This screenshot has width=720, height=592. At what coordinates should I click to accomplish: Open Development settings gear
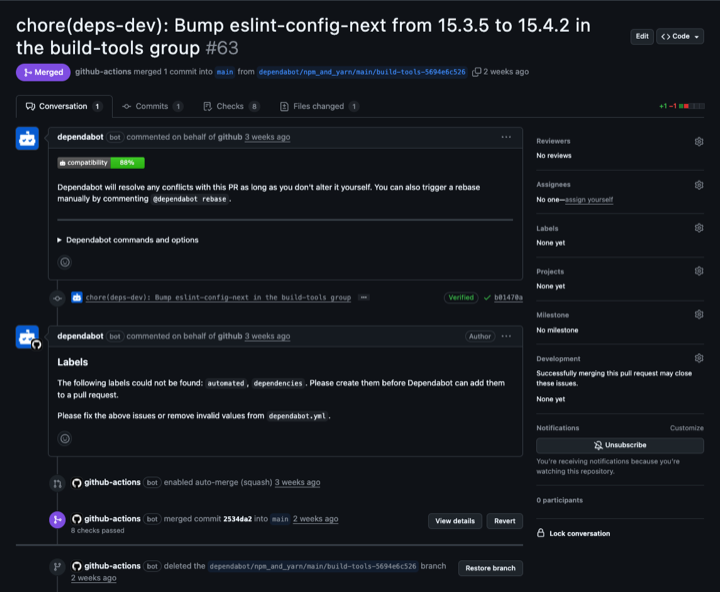tap(698, 358)
